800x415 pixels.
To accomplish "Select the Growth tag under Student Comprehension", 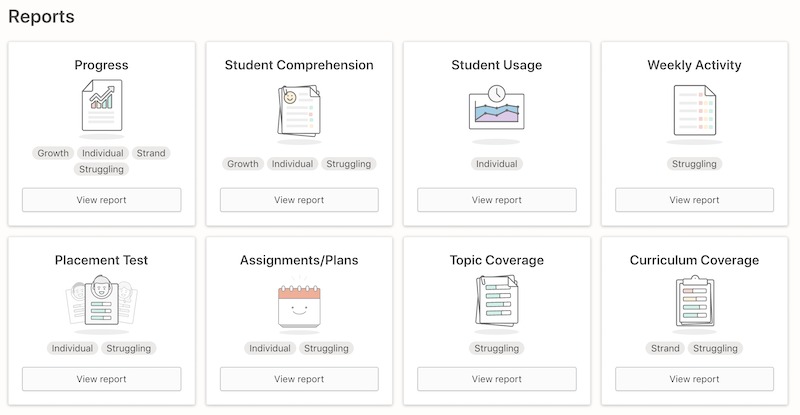I will pyautogui.click(x=242, y=164).
